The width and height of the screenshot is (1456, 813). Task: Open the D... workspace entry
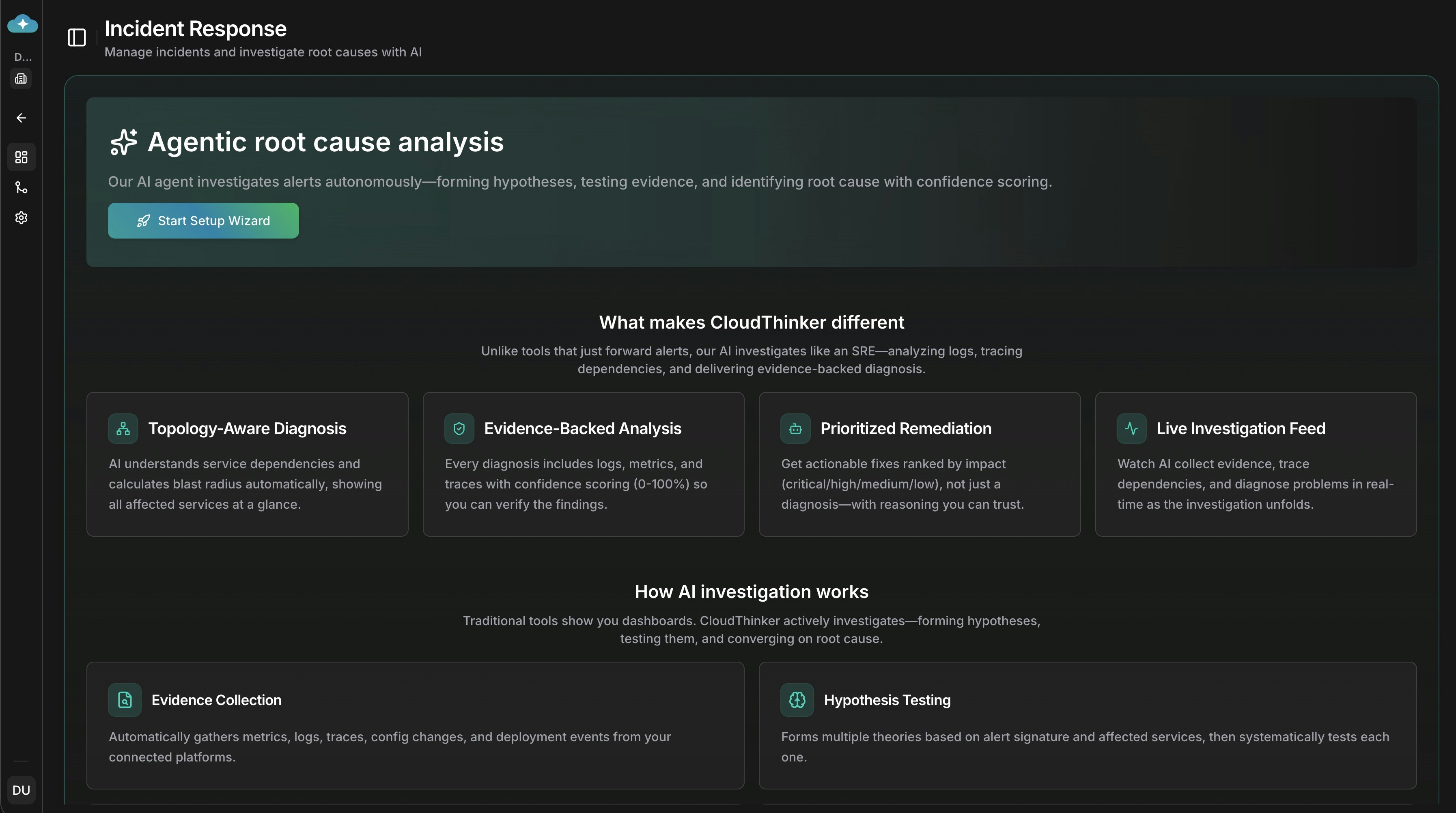point(22,56)
